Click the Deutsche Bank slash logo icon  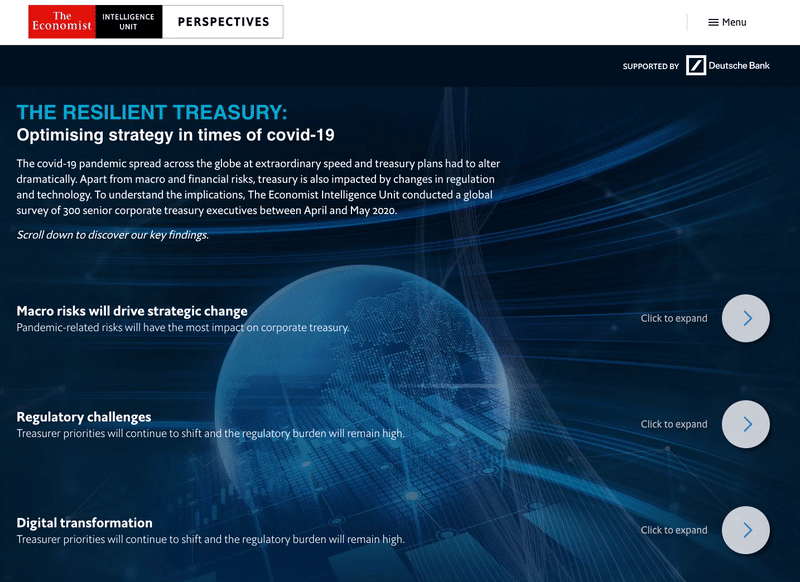click(x=696, y=65)
